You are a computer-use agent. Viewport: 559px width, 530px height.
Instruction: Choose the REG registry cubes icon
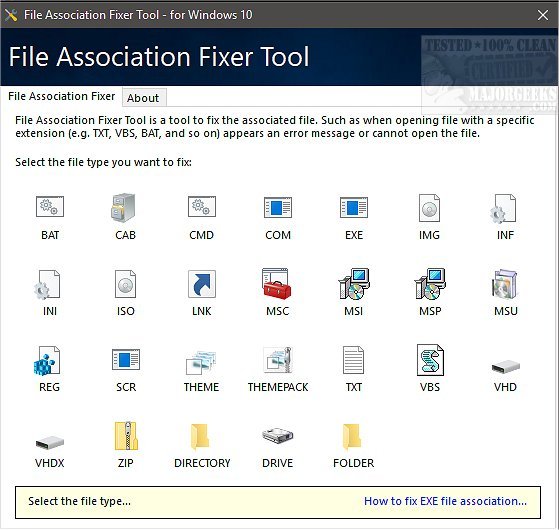47,360
